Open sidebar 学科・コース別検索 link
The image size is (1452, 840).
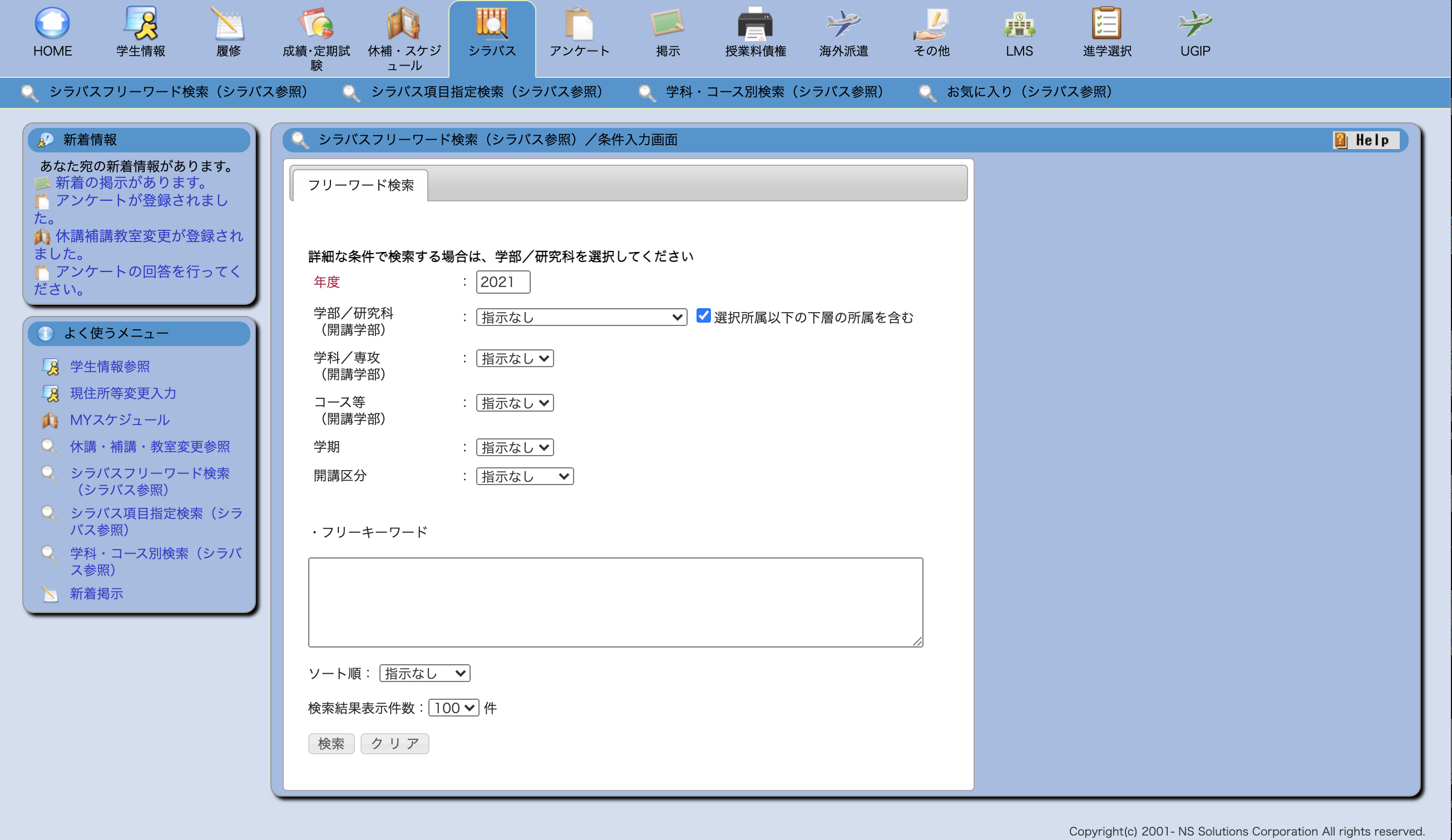pyautogui.click(x=156, y=562)
